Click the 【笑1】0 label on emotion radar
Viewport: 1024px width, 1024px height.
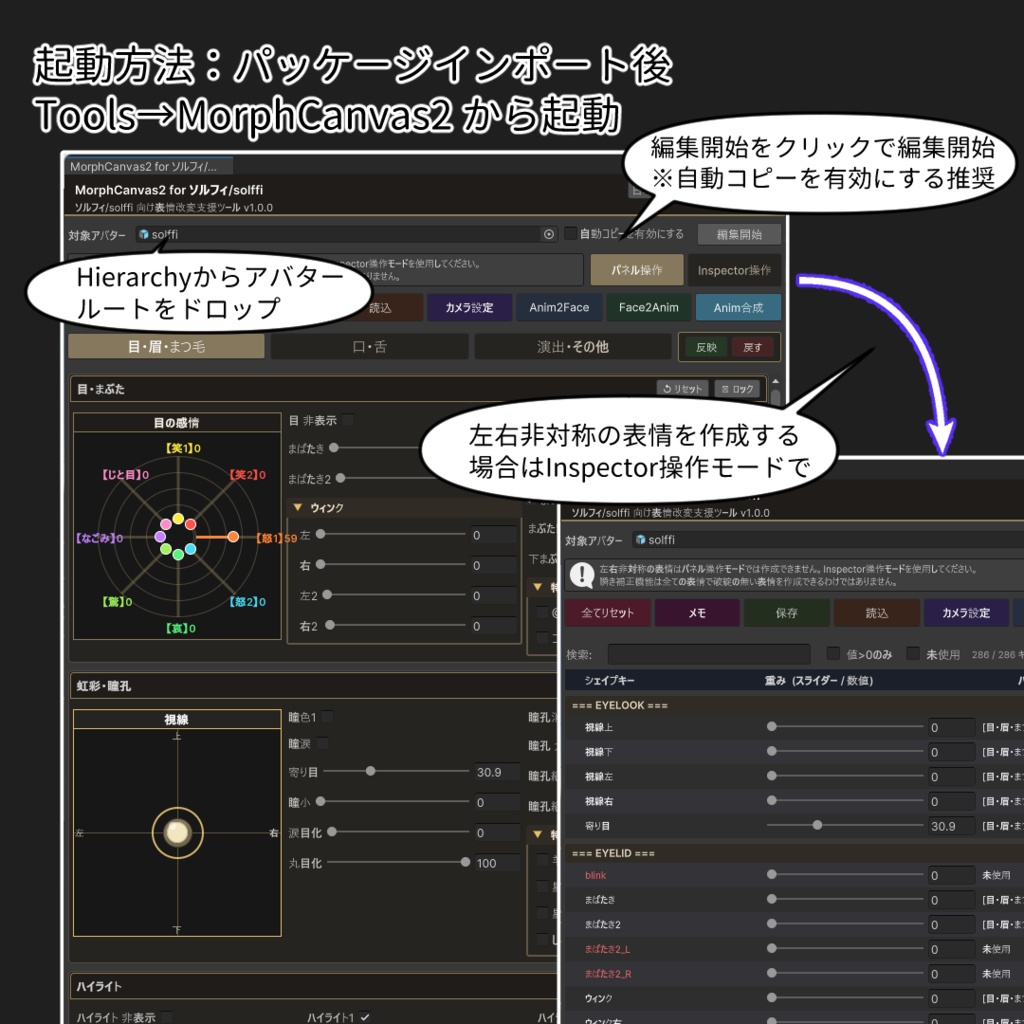[182, 448]
